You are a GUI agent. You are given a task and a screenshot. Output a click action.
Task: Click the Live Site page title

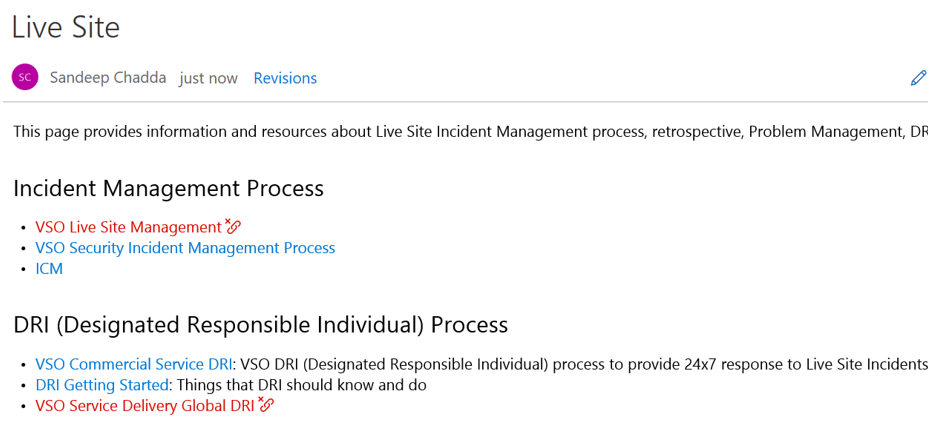coord(65,27)
